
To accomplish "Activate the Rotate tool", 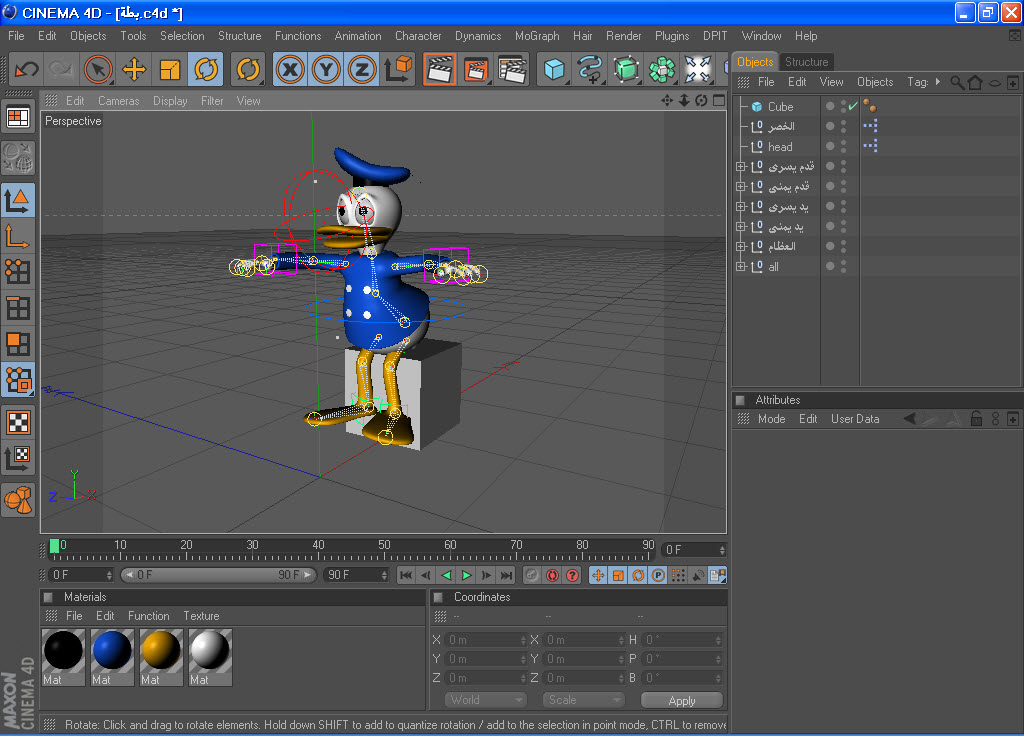I will click(206, 69).
